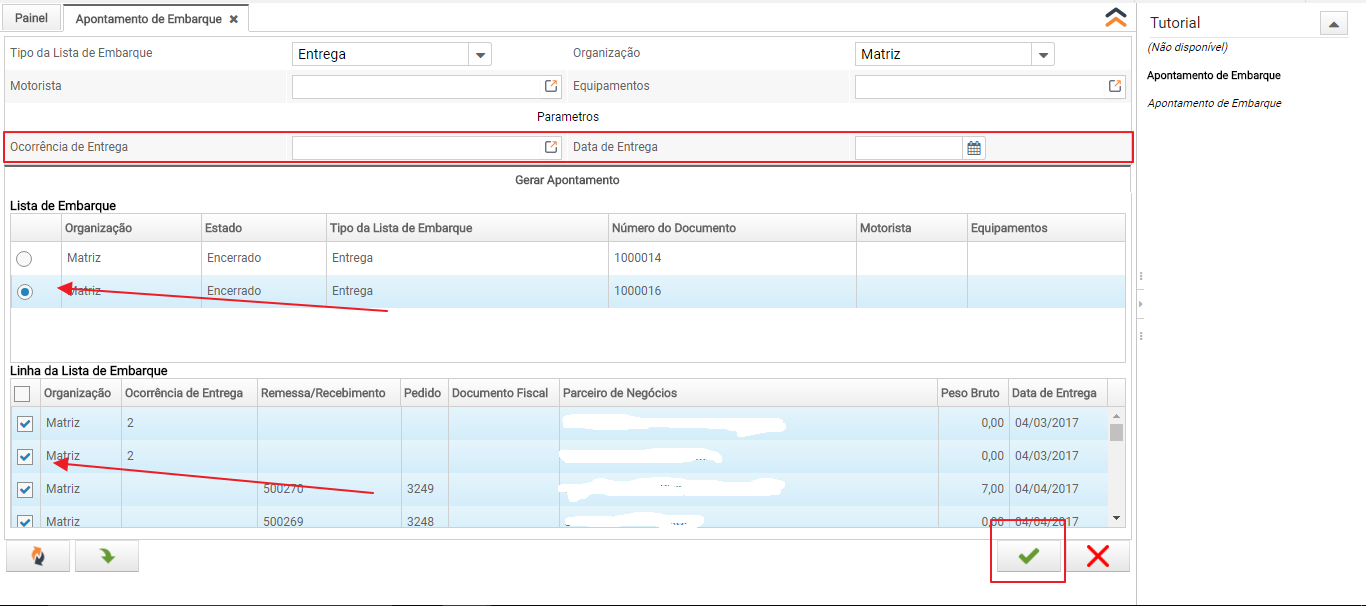
Task: Click the green down-arrow button
Action: (106, 557)
